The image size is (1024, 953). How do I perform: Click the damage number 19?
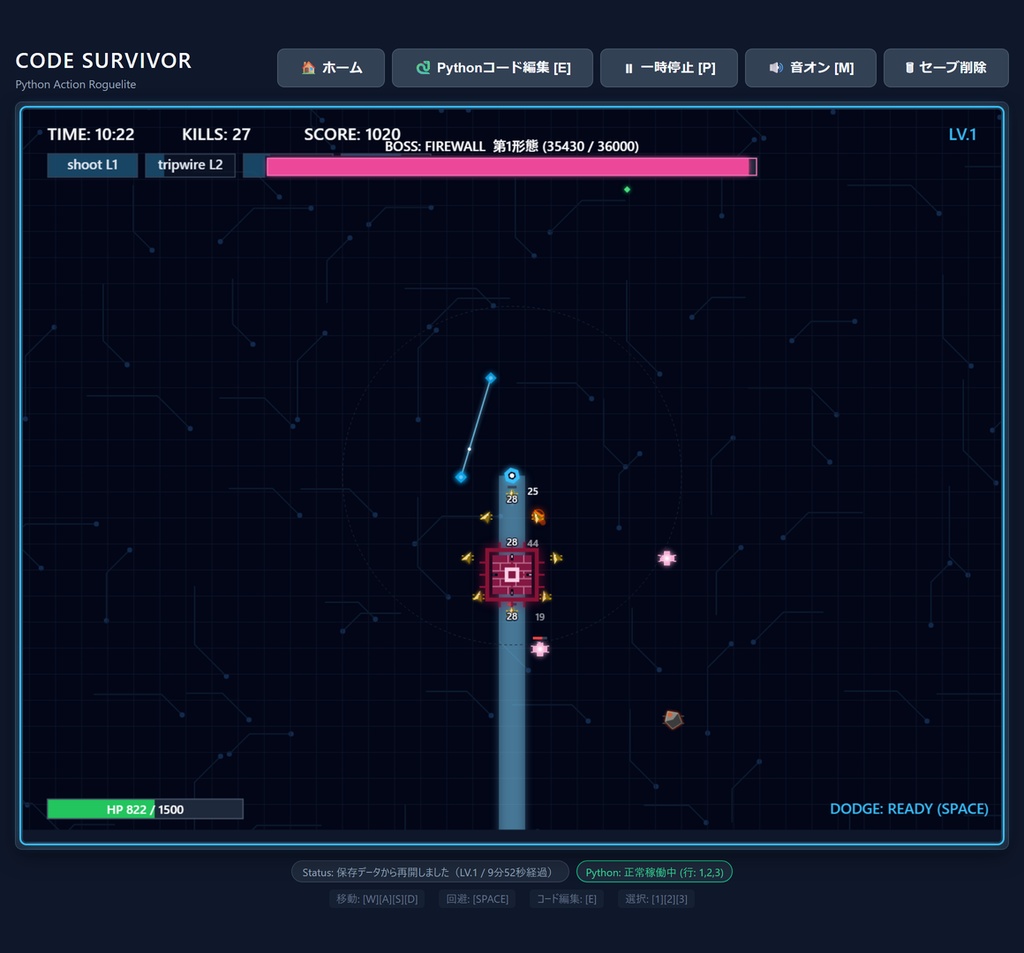coord(539,617)
